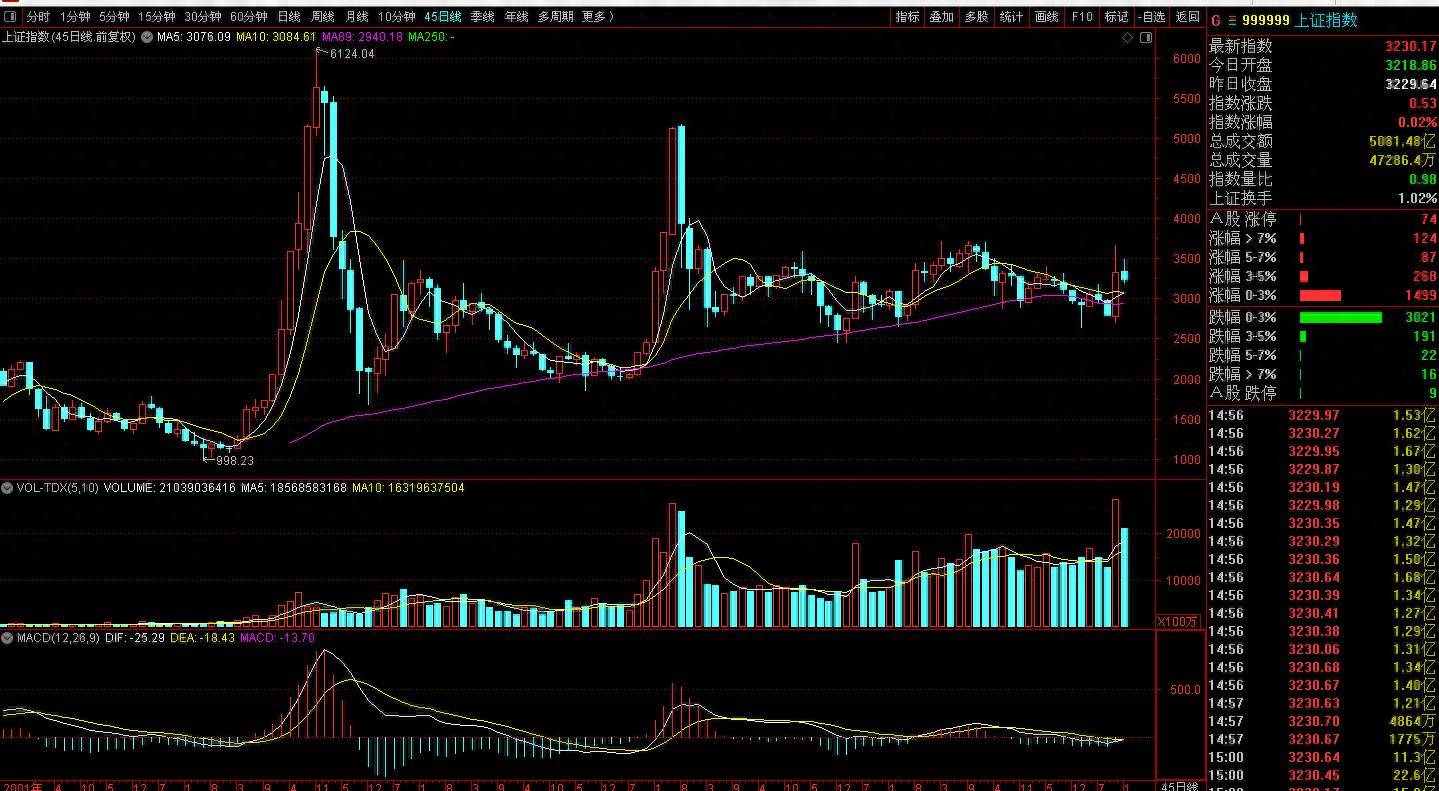Activate the 画线 drawing tools
Viewport: 1439px width, 791px height.
coord(1047,17)
